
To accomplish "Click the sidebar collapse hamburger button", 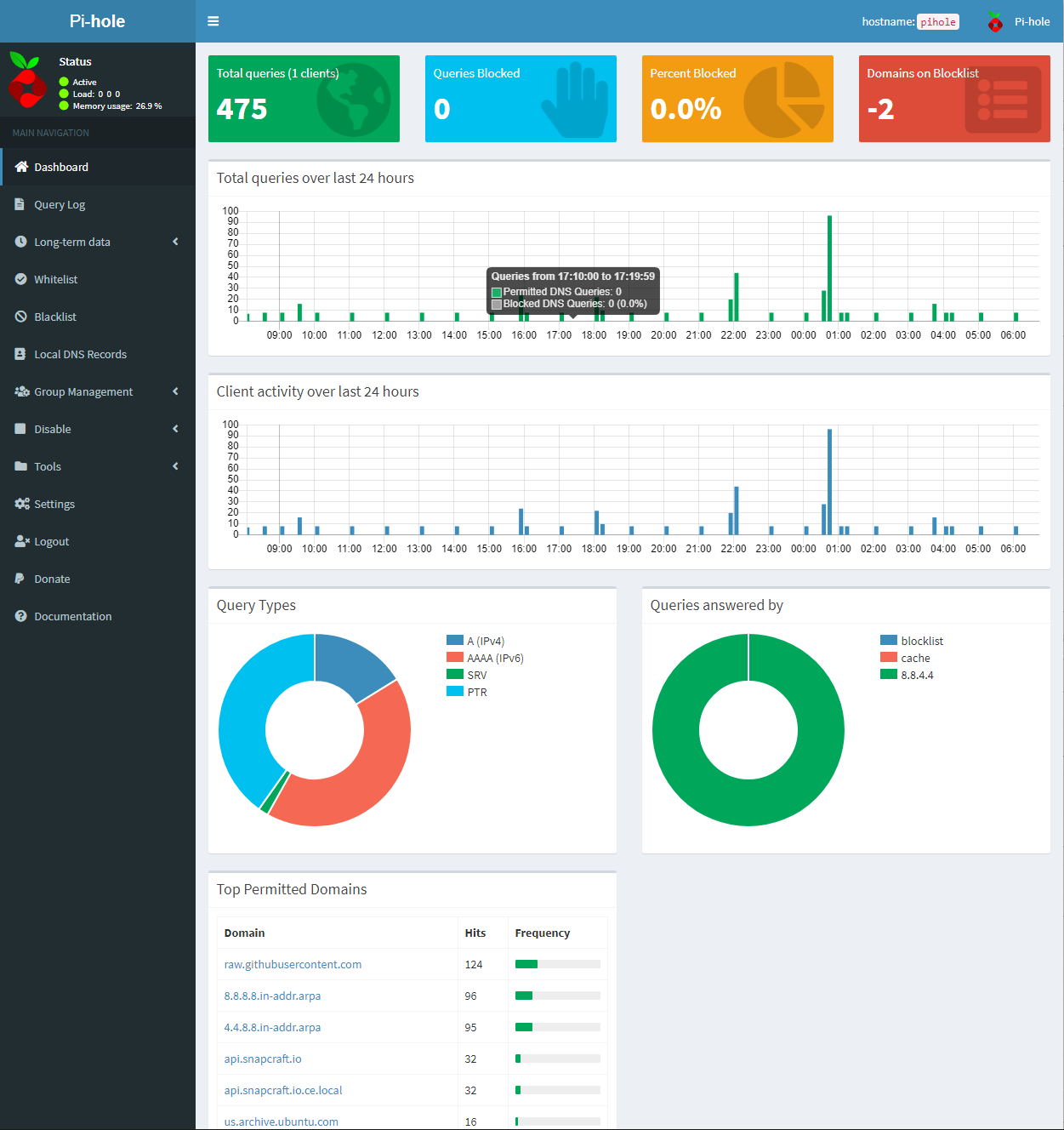I will (x=213, y=20).
